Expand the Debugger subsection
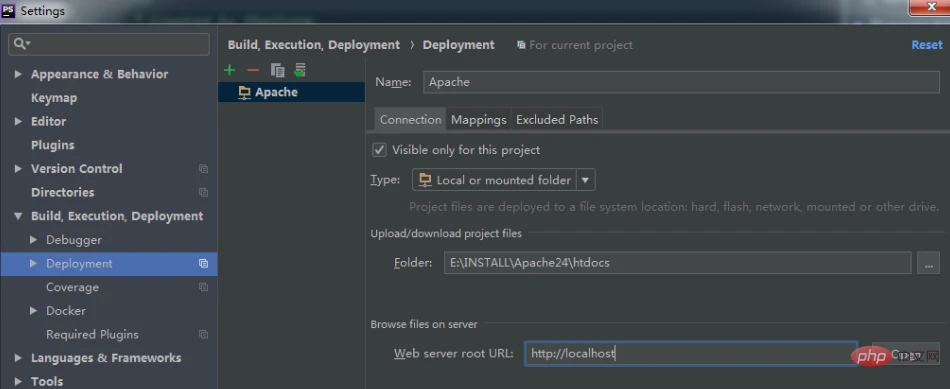 (33, 240)
